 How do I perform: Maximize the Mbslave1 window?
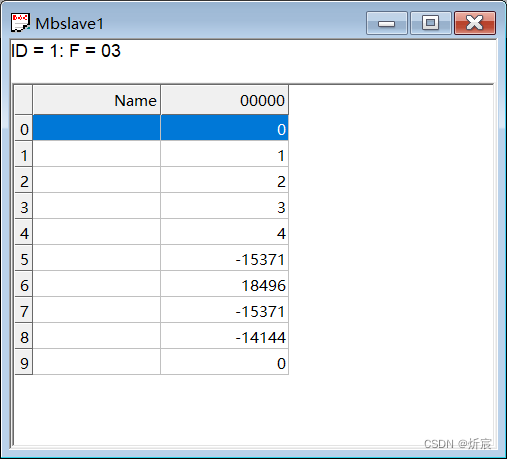click(x=431, y=23)
